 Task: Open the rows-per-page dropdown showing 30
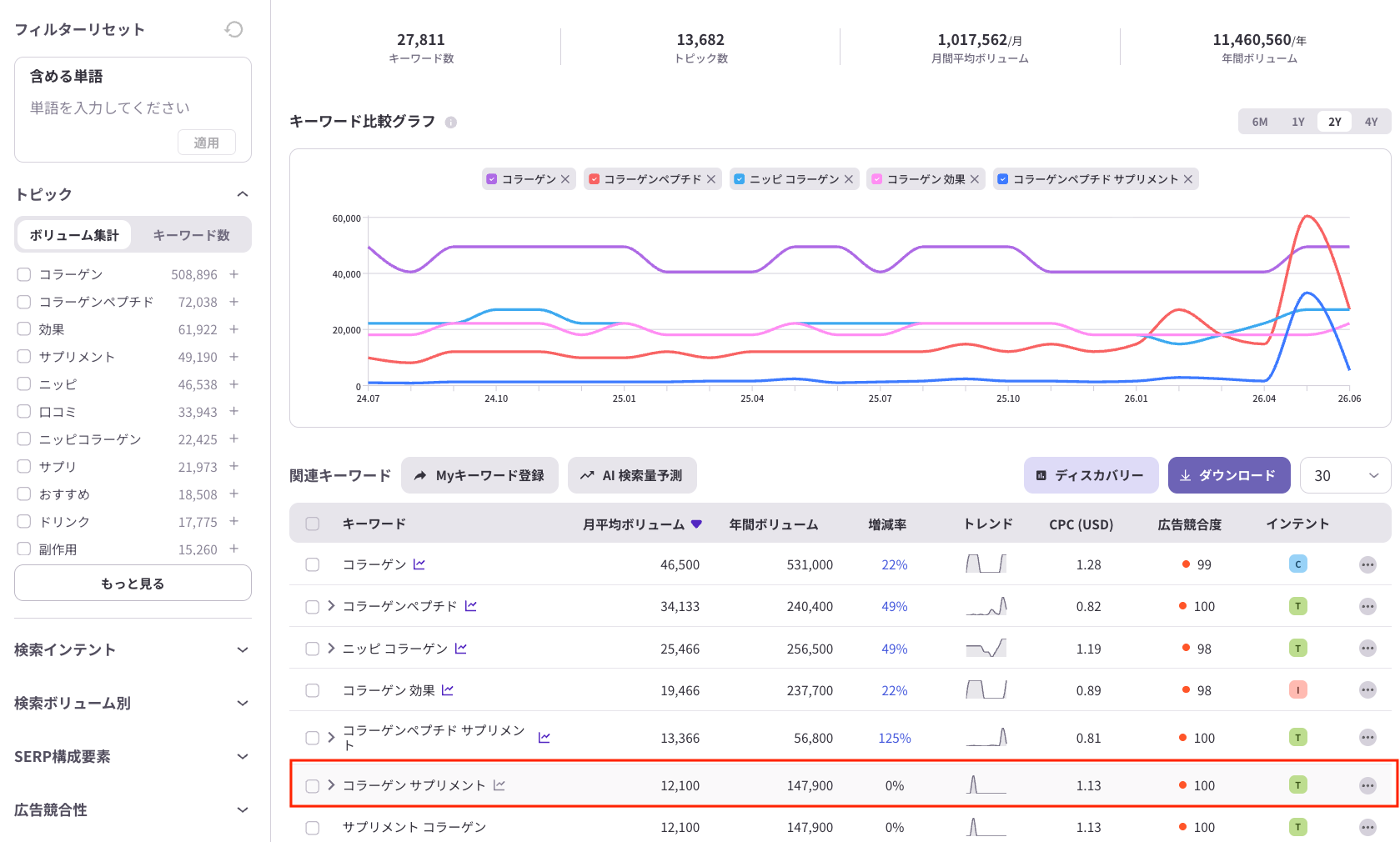[1345, 475]
